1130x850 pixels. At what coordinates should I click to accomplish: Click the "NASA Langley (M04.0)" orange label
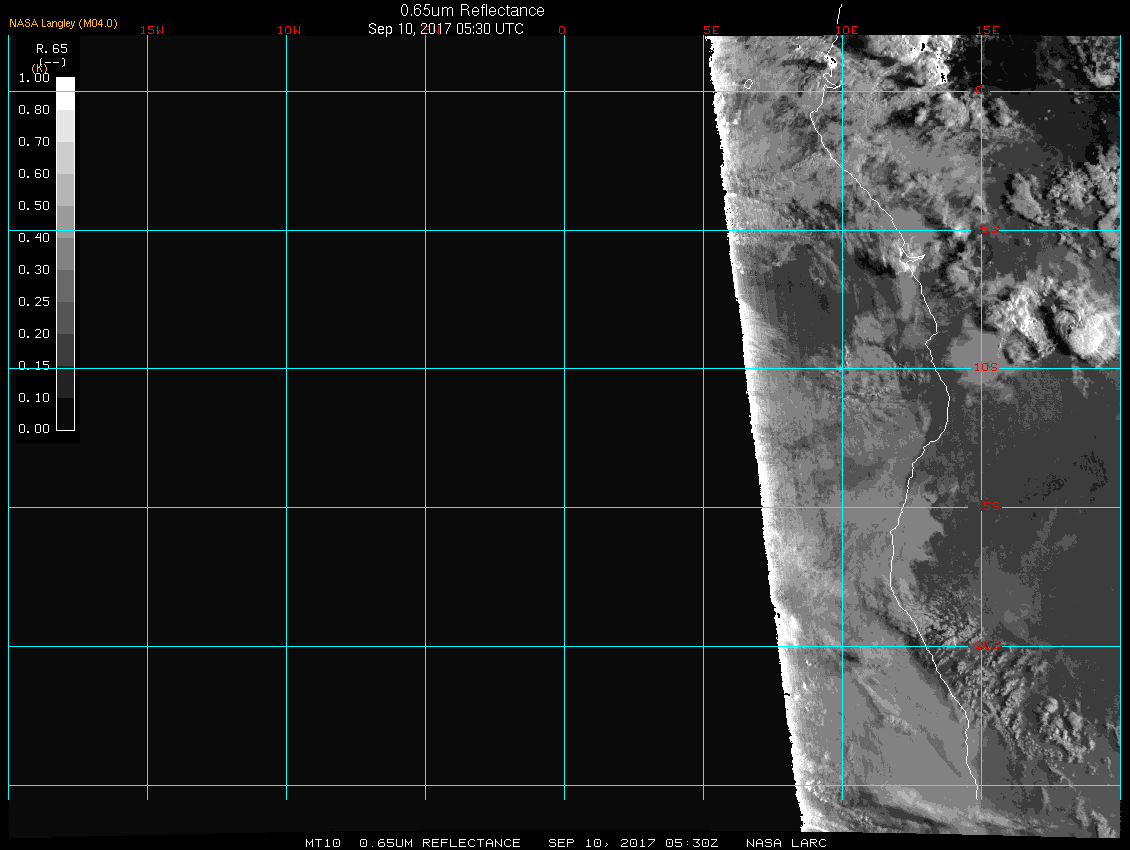[x=64, y=23]
